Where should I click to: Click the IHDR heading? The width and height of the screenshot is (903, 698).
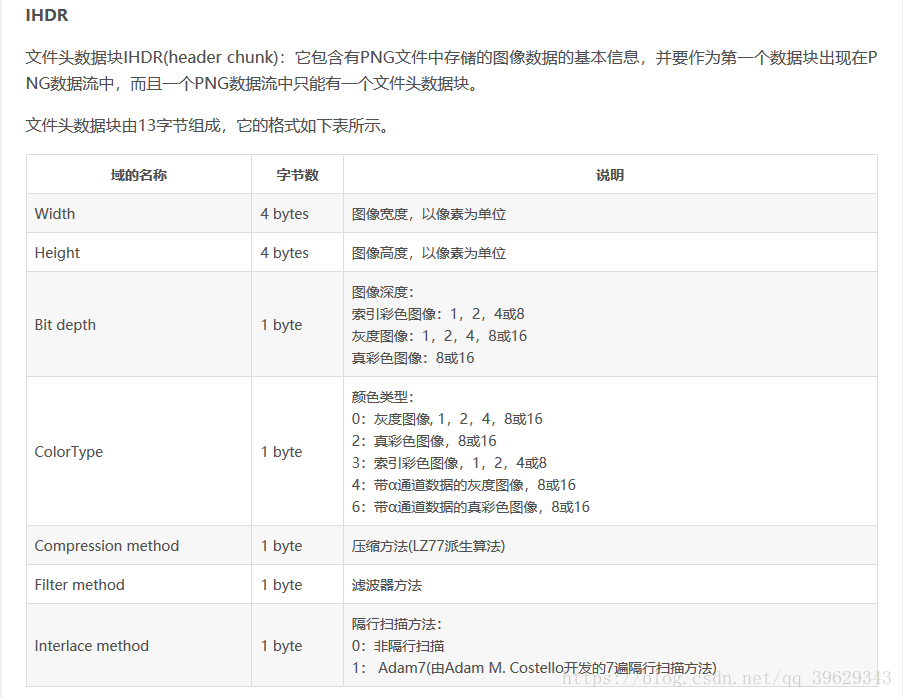47,16
